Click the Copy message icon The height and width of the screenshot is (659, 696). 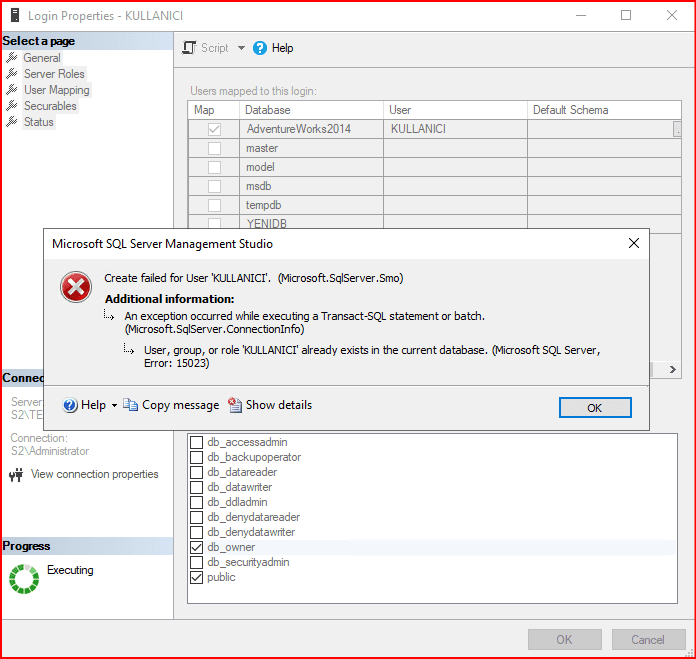131,405
